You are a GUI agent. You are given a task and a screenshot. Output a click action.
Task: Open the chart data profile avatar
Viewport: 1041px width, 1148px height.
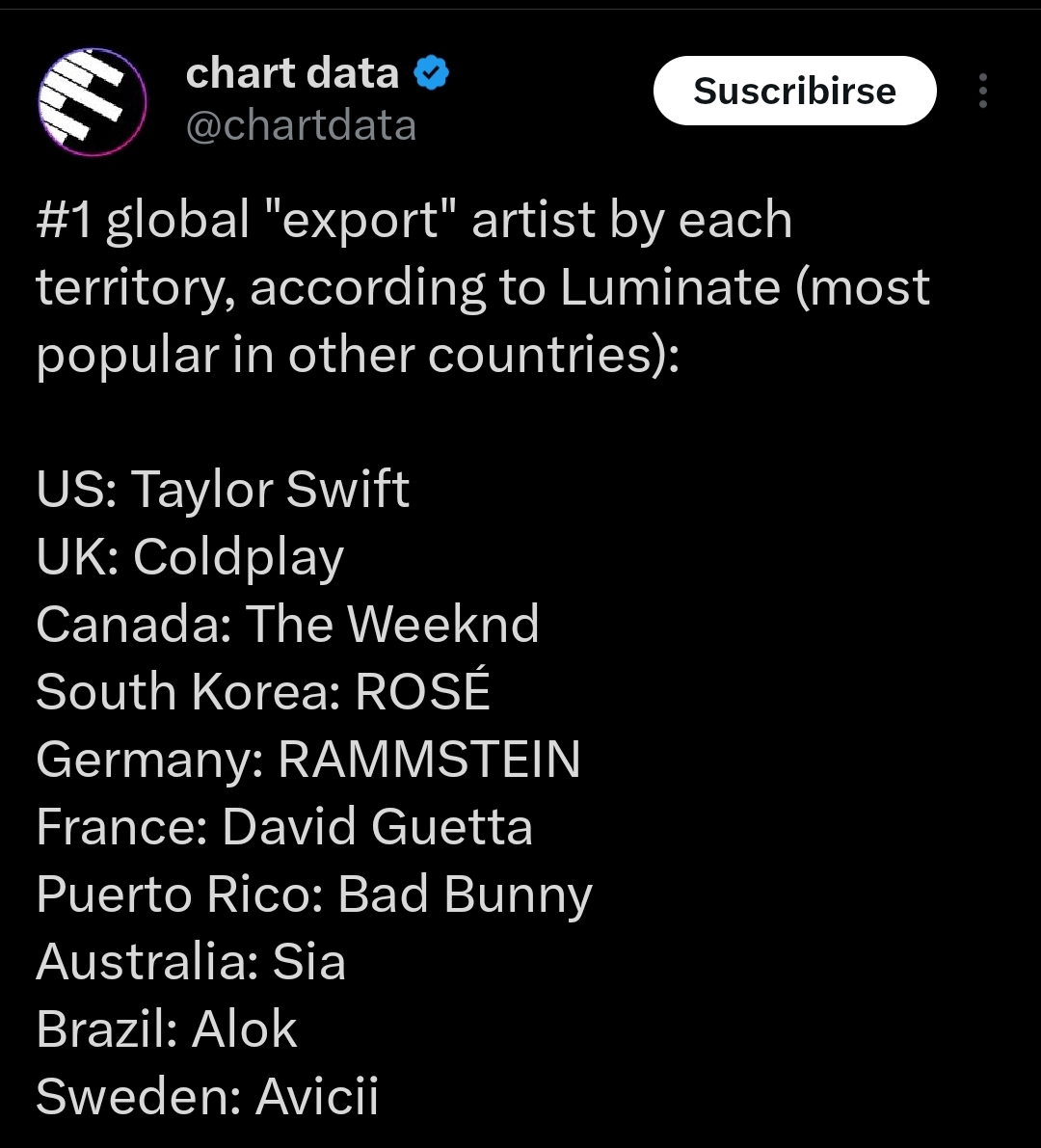click(x=92, y=100)
